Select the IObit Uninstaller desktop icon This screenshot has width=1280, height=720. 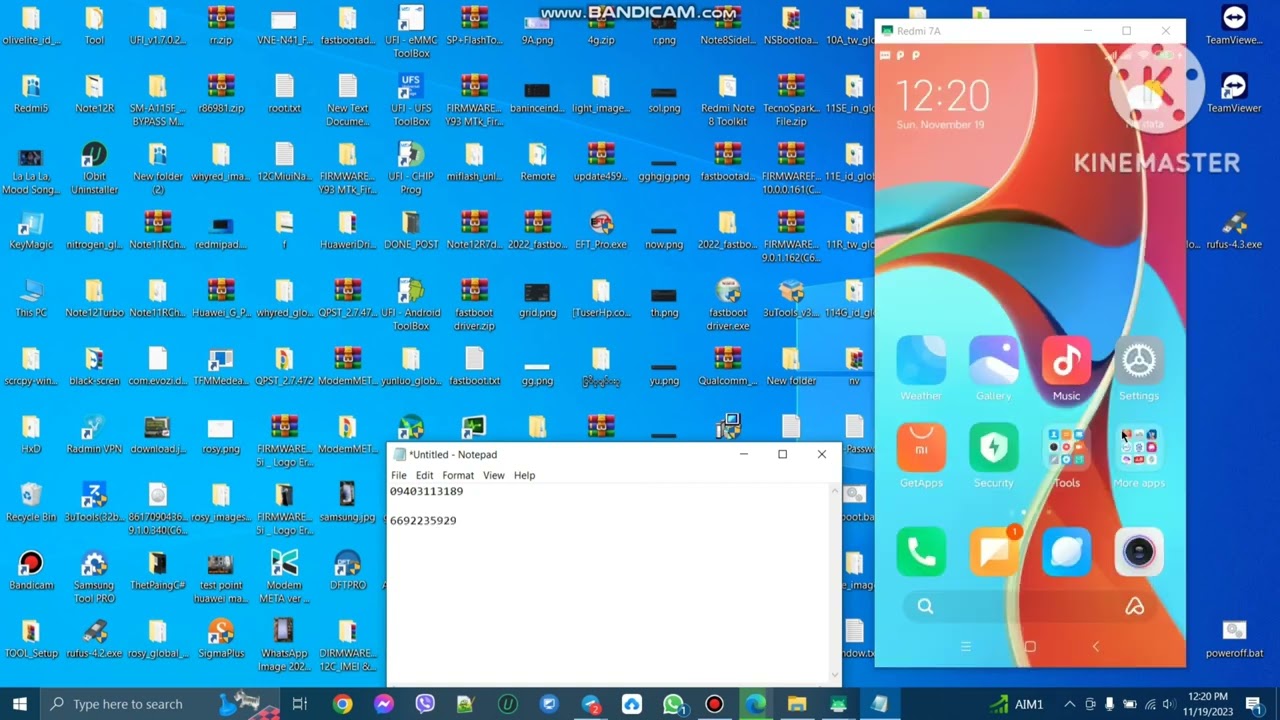pyautogui.click(x=94, y=168)
